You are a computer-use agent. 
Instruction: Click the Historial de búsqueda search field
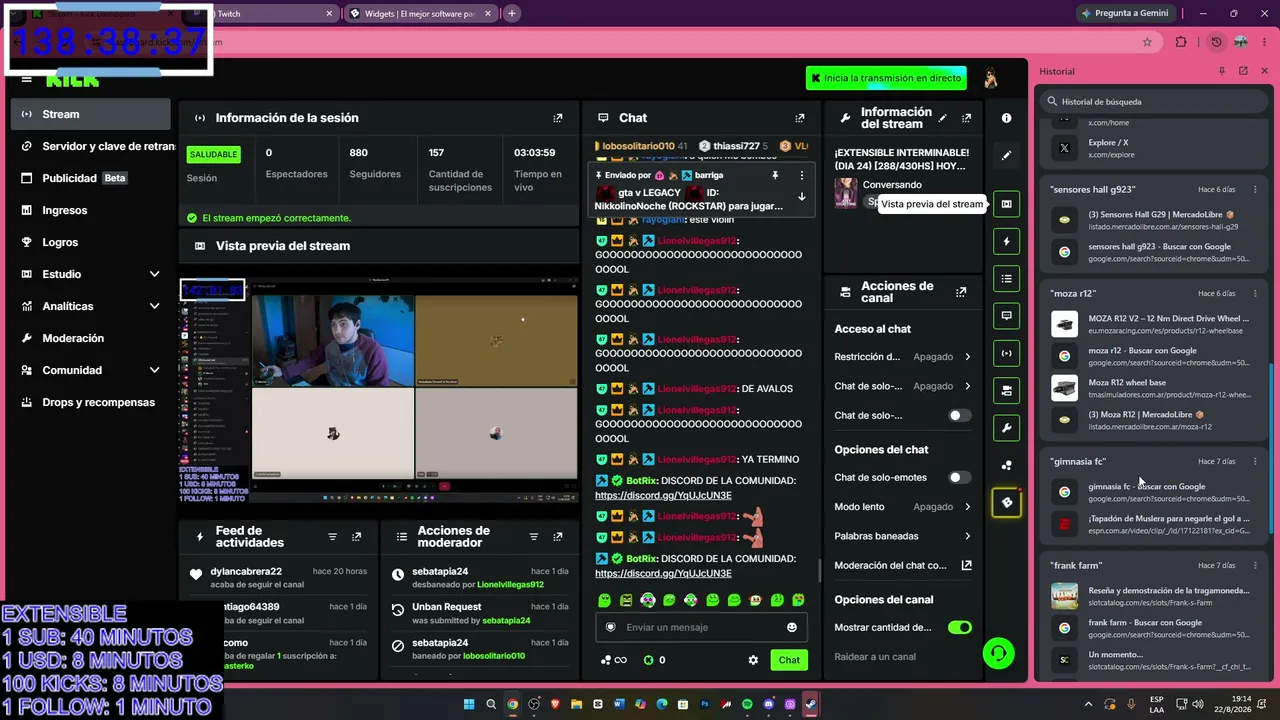1154,101
